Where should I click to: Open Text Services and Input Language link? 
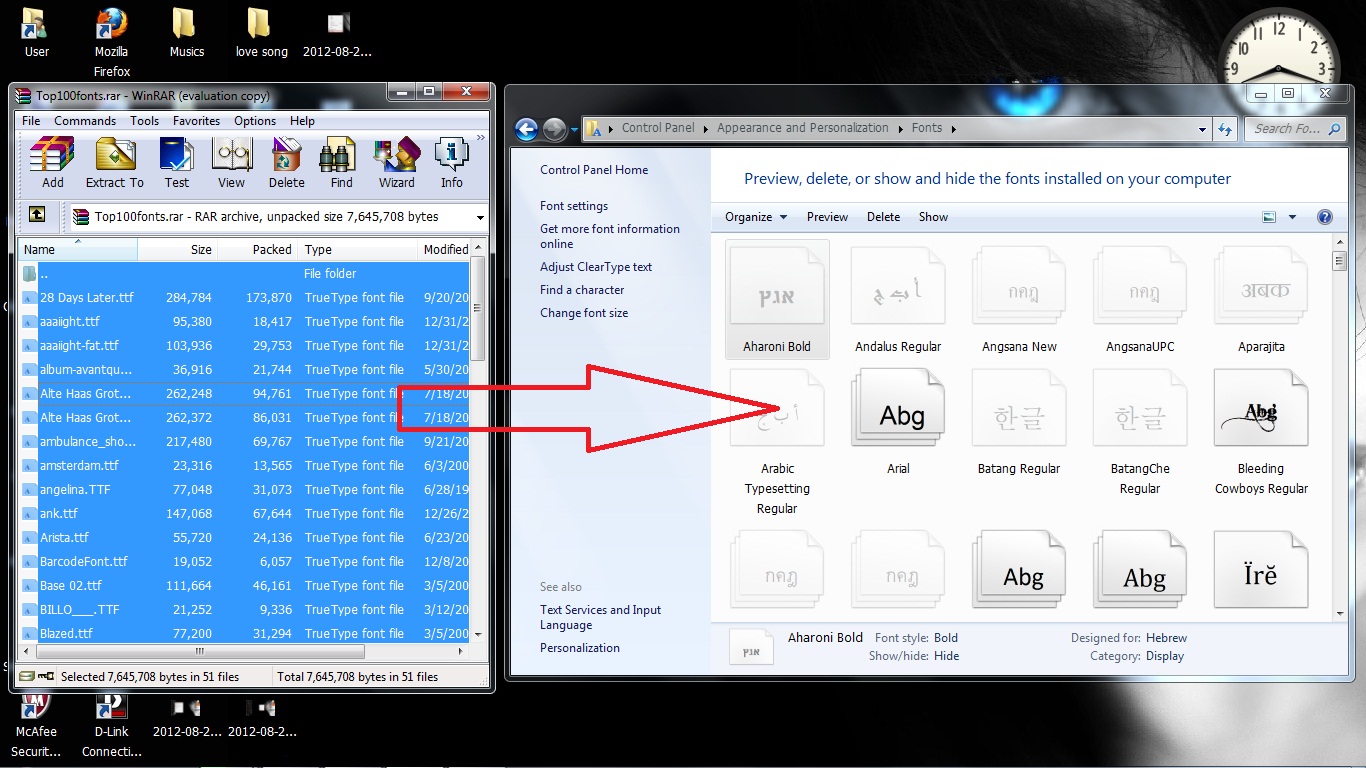coord(600,617)
